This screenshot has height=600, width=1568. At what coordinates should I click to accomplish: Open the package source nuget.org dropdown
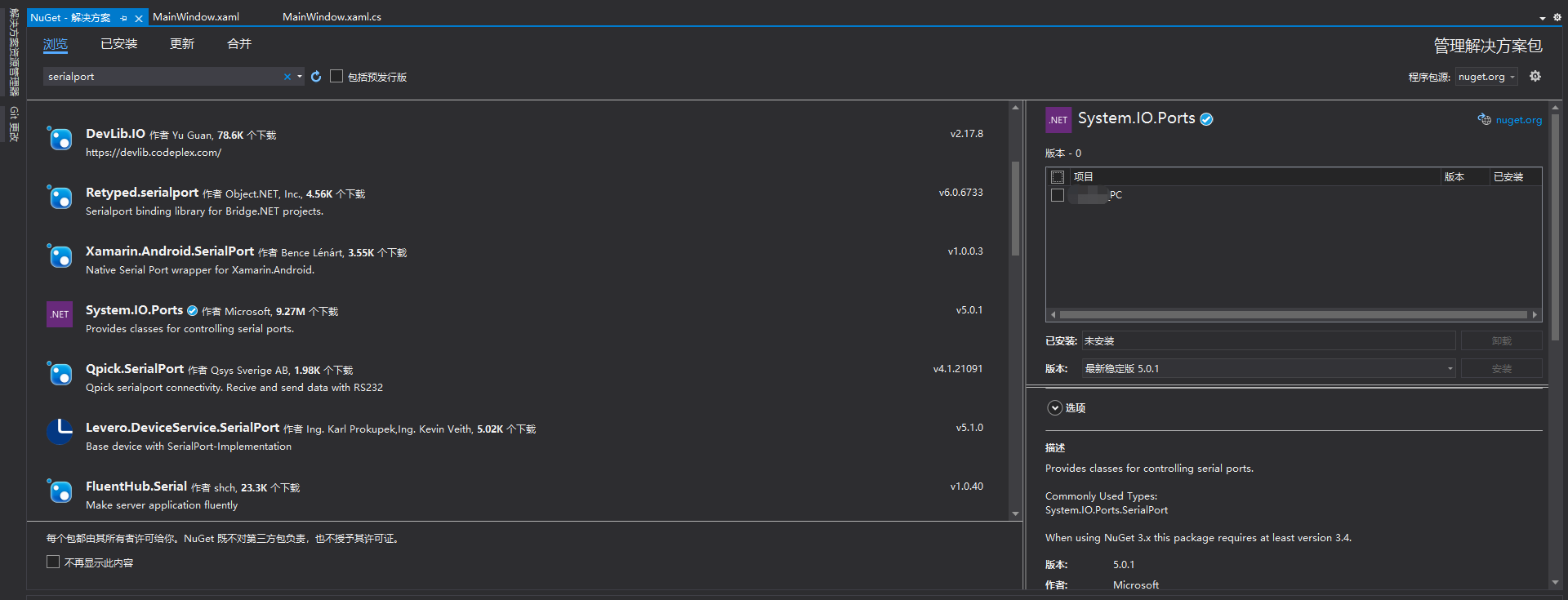[x=1486, y=77]
